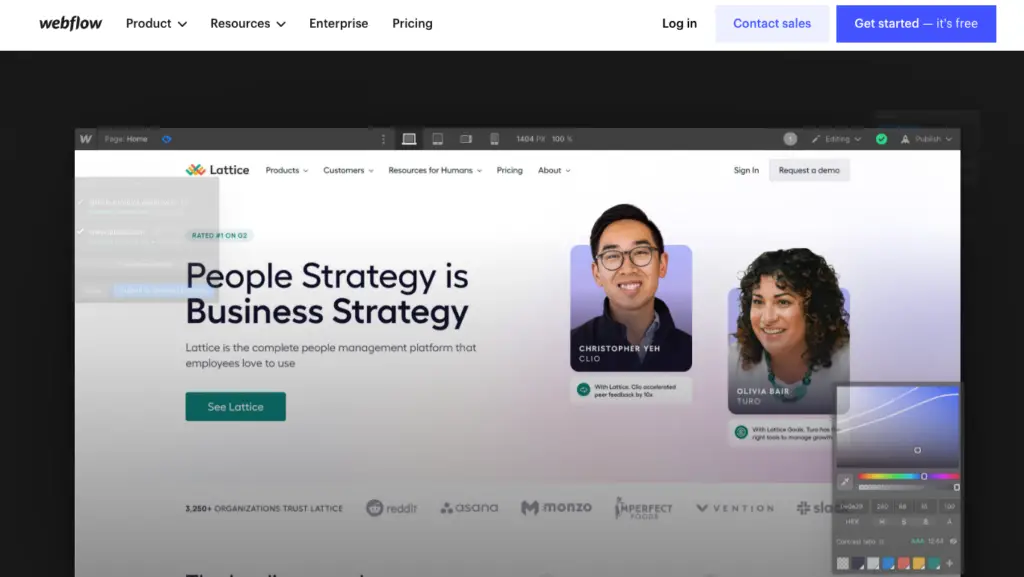1024x577 pixels.
Task: Open the three-dot more options menu
Action: [383, 139]
